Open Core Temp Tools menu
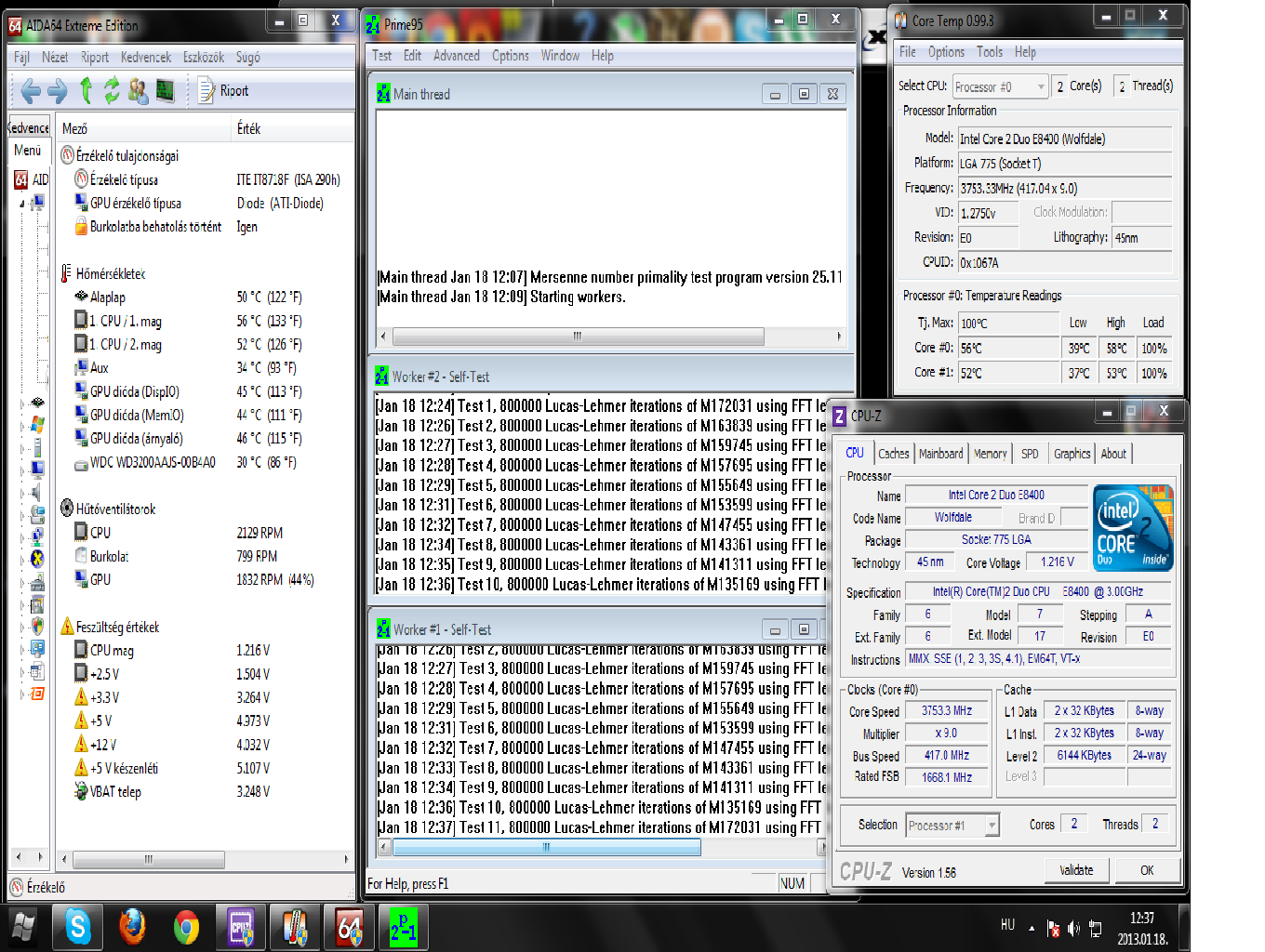The image size is (1265, 952). (989, 52)
